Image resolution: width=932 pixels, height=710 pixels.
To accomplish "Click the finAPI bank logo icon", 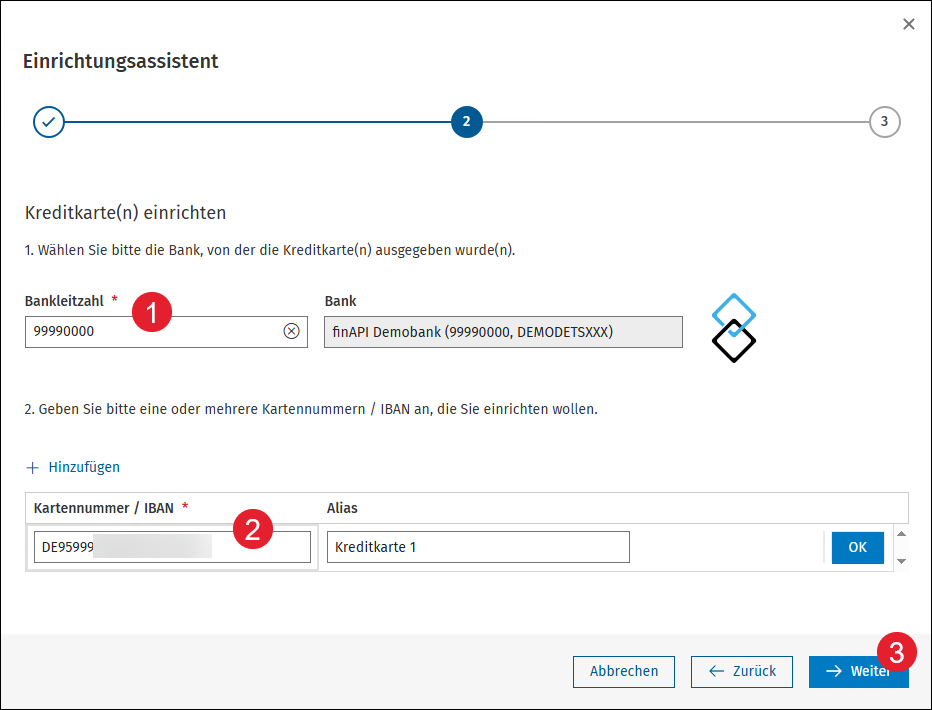I will [733, 327].
